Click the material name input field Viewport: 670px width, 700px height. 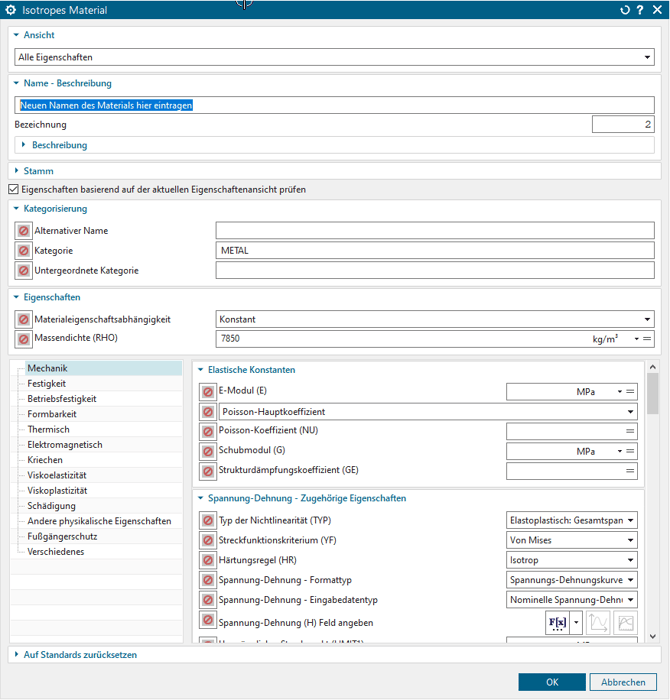click(x=334, y=104)
